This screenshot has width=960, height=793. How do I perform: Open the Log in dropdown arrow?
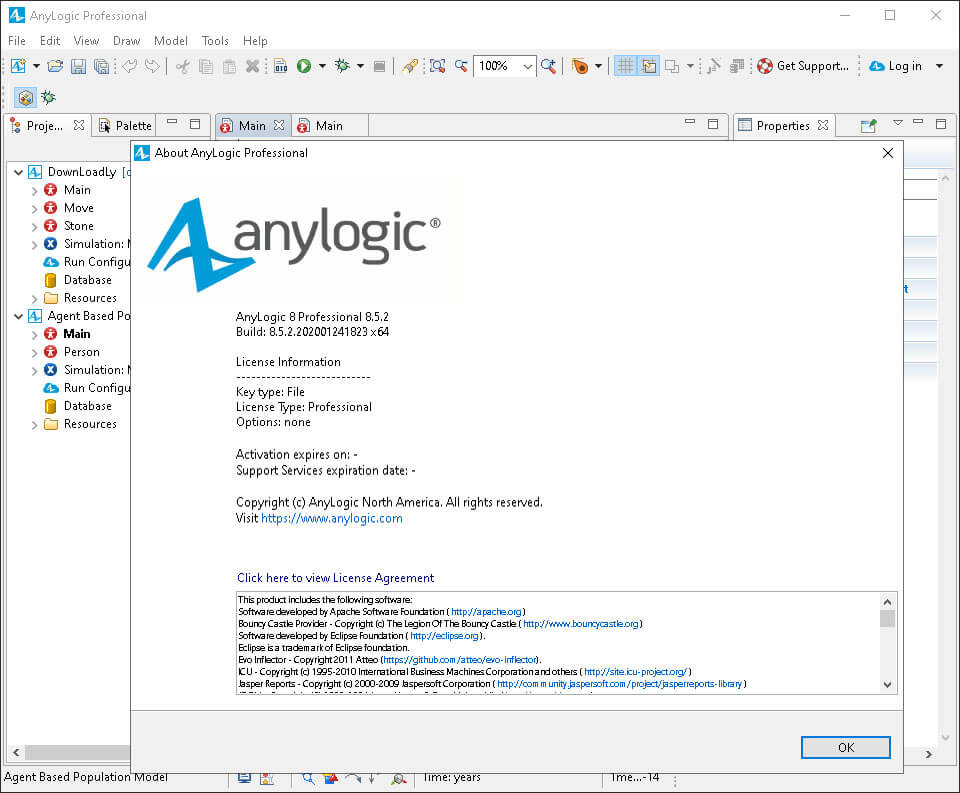click(936, 66)
